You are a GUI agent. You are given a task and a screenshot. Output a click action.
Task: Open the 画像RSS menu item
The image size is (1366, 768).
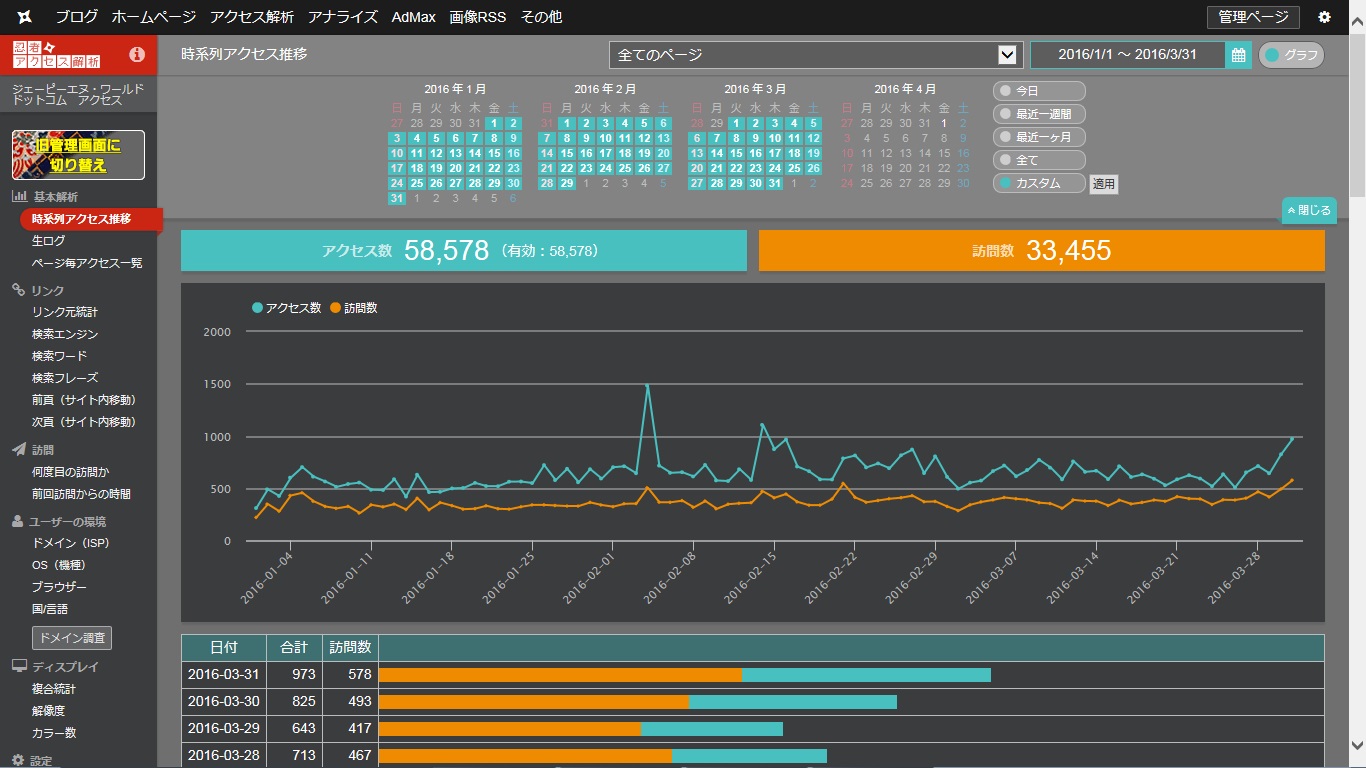478,17
